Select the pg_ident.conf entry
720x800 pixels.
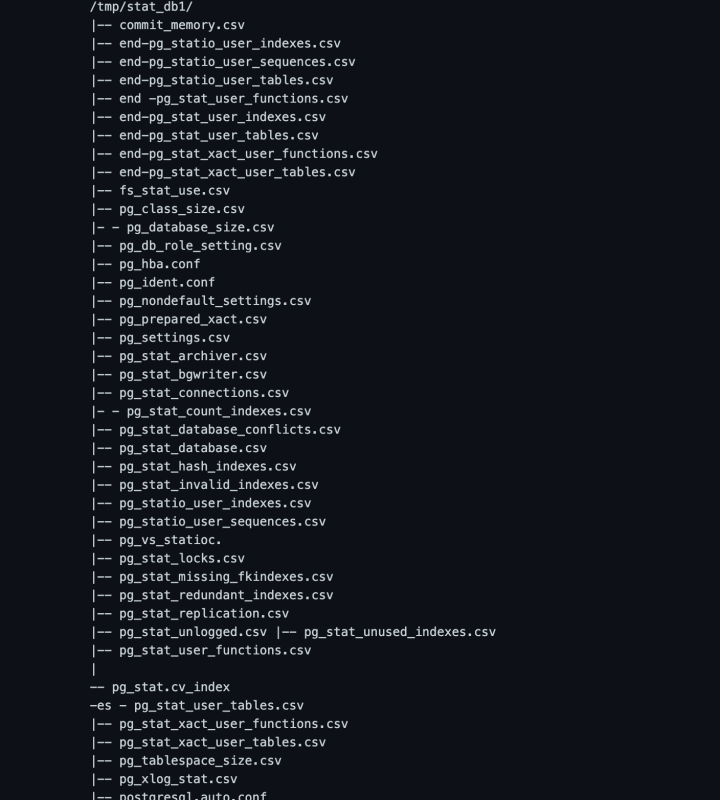coord(167,283)
